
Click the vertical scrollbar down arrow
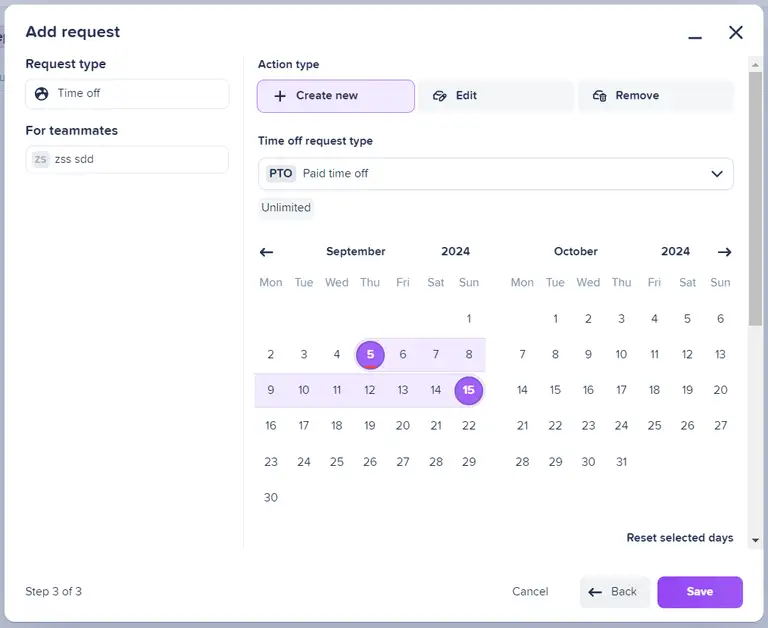(755, 538)
